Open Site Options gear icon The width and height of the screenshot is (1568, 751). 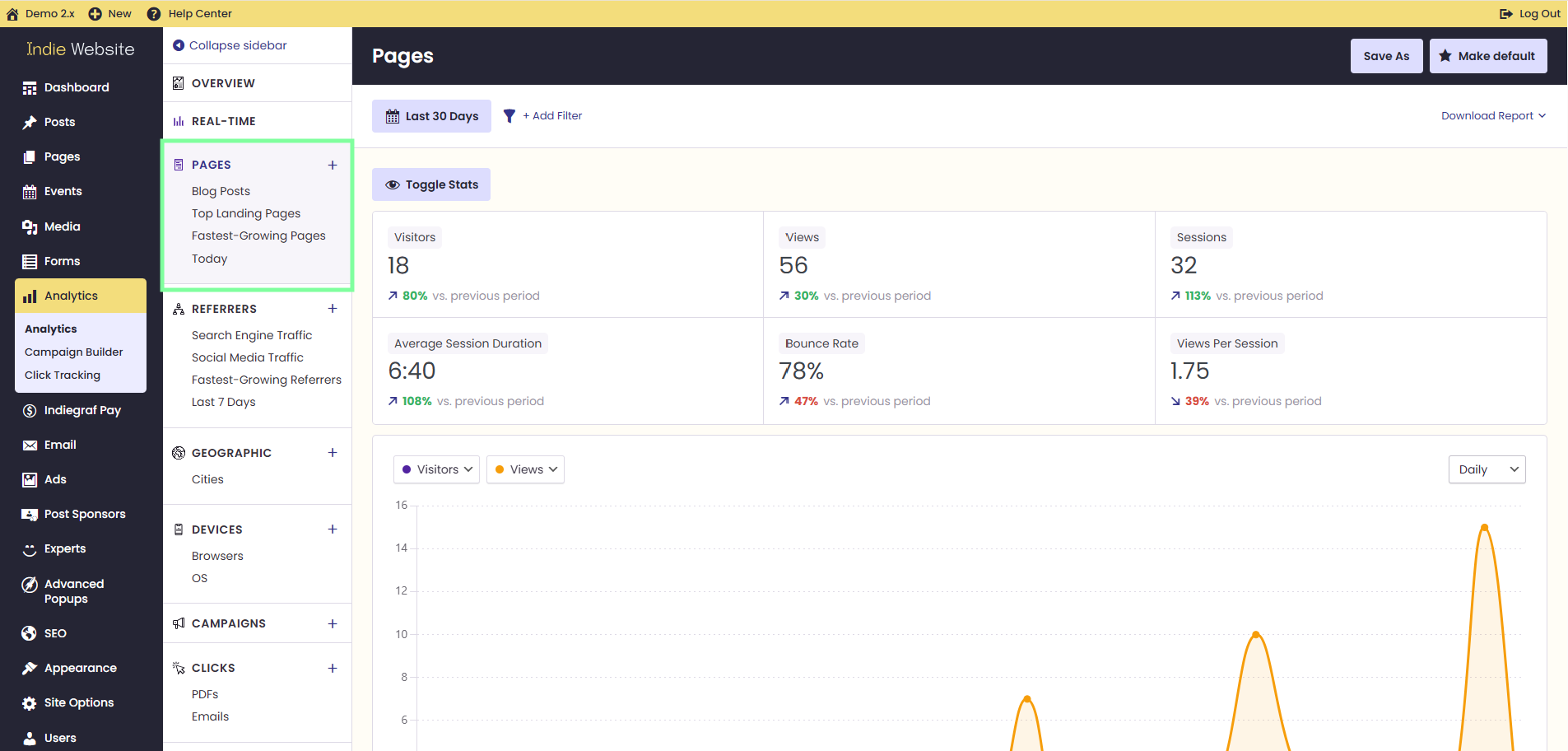tap(30, 702)
